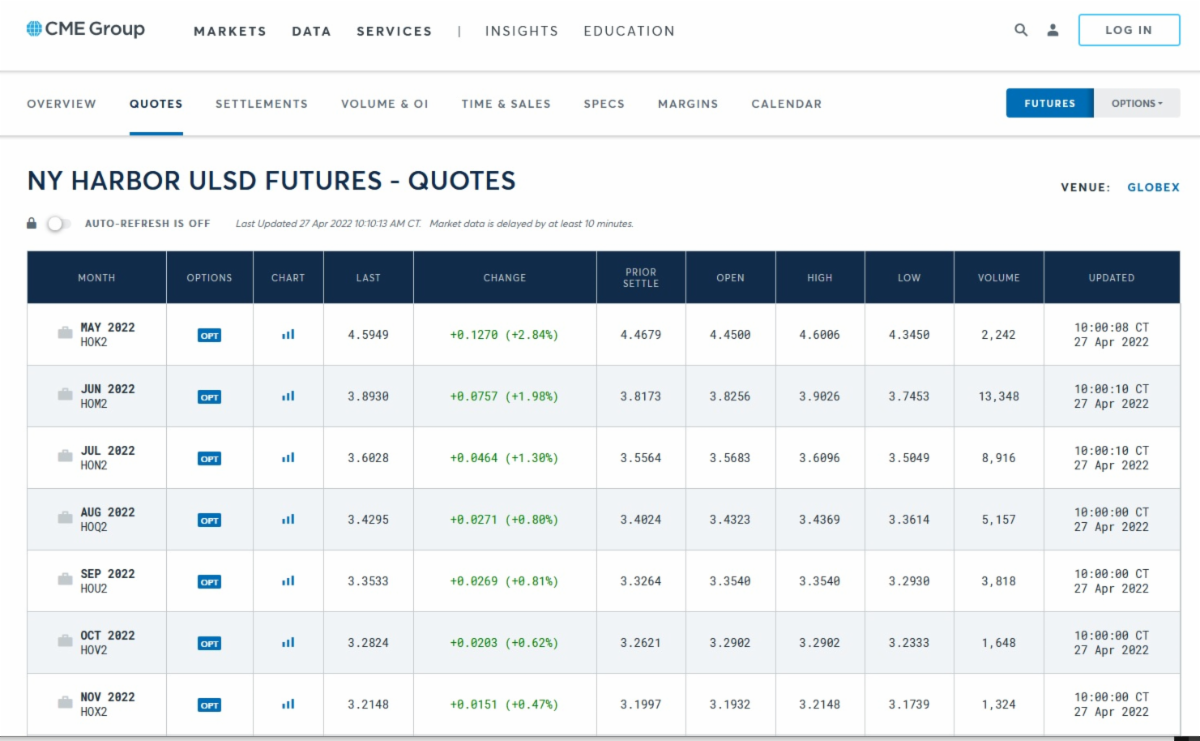This screenshot has width=1200, height=741.
Task: Open the MARGINS tab
Action: tap(688, 104)
